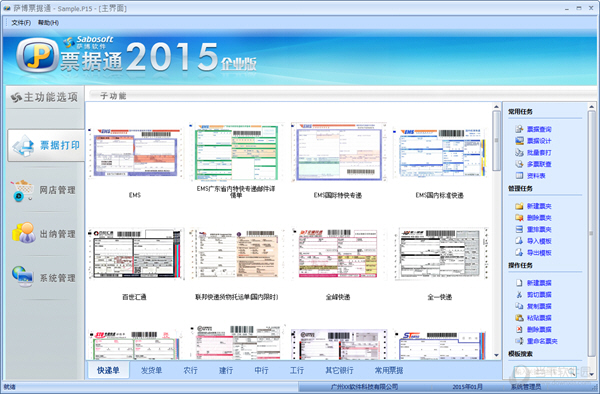The height and width of the screenshot is (394, 600).
Task: Select the 联邦快递货物托运单 template thumbnail
Action: (236, 254)
